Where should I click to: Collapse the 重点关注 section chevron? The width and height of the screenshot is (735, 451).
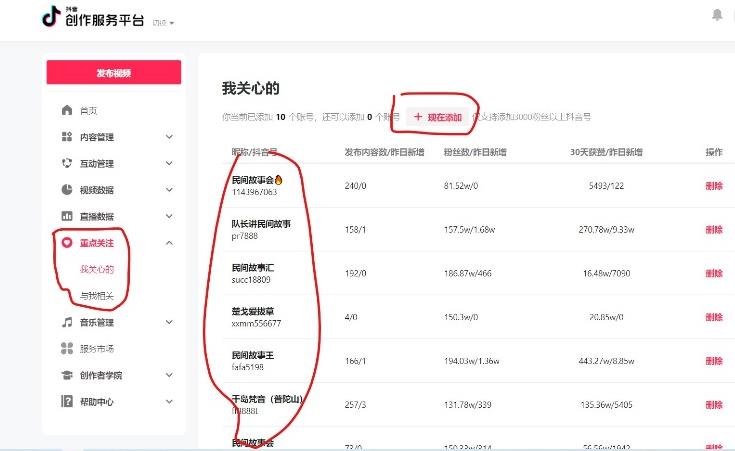169,243
